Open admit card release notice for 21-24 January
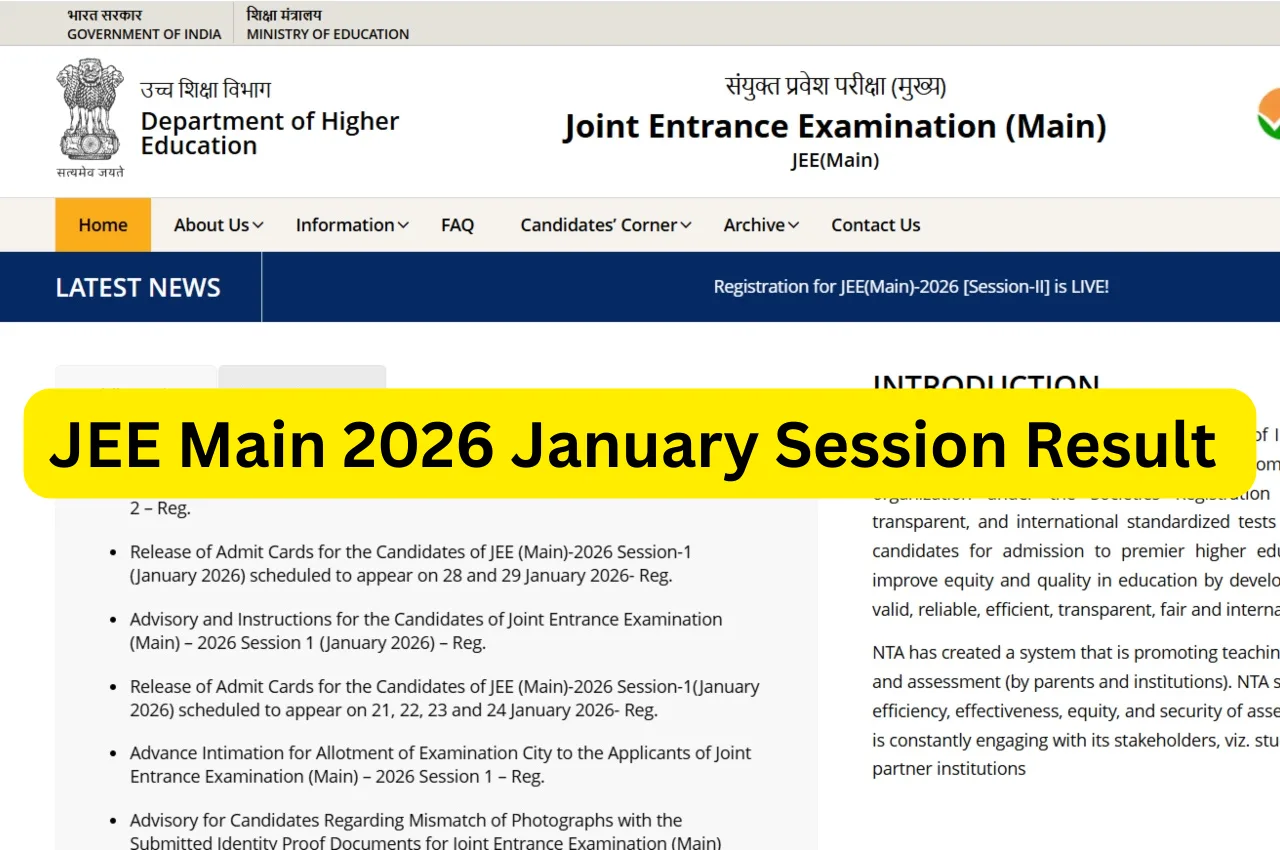The image size is (1280, 850). 444,698
